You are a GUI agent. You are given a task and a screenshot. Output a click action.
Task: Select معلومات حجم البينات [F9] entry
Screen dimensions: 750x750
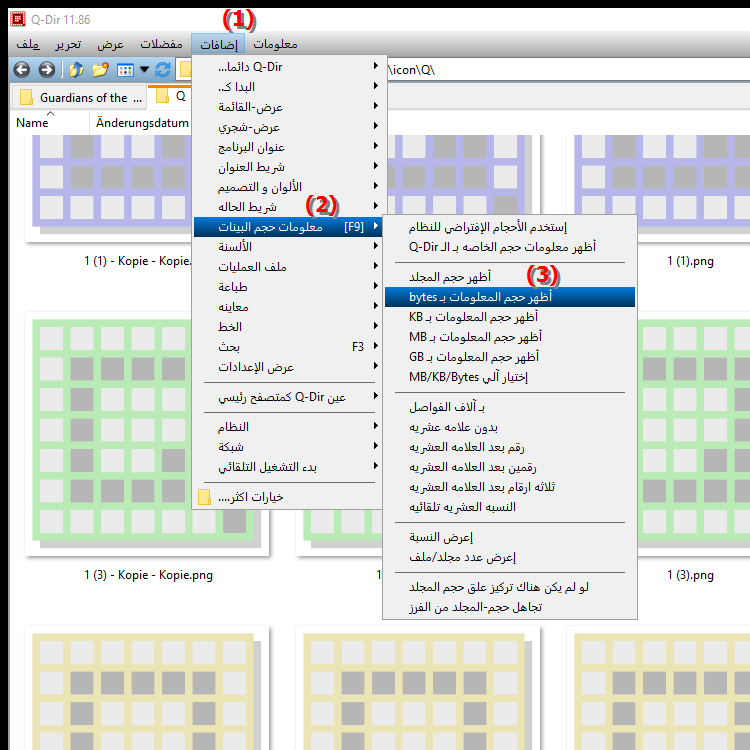(x=287, y=227)
